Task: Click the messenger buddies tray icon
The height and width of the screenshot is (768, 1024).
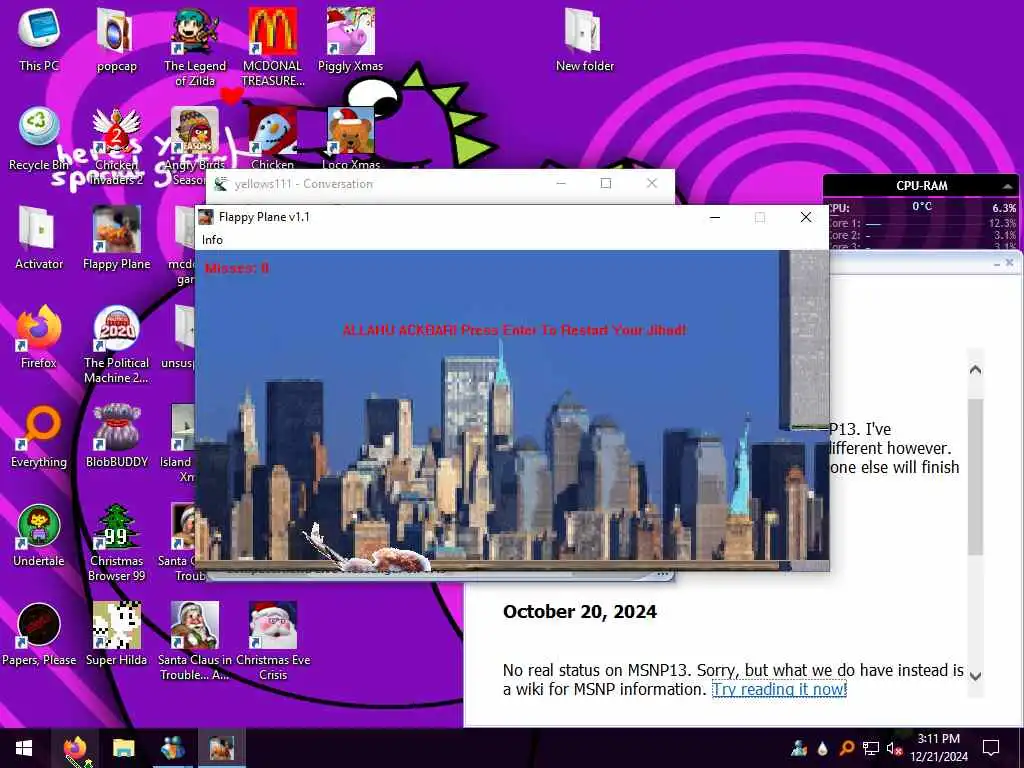Action: pos(799,748)
